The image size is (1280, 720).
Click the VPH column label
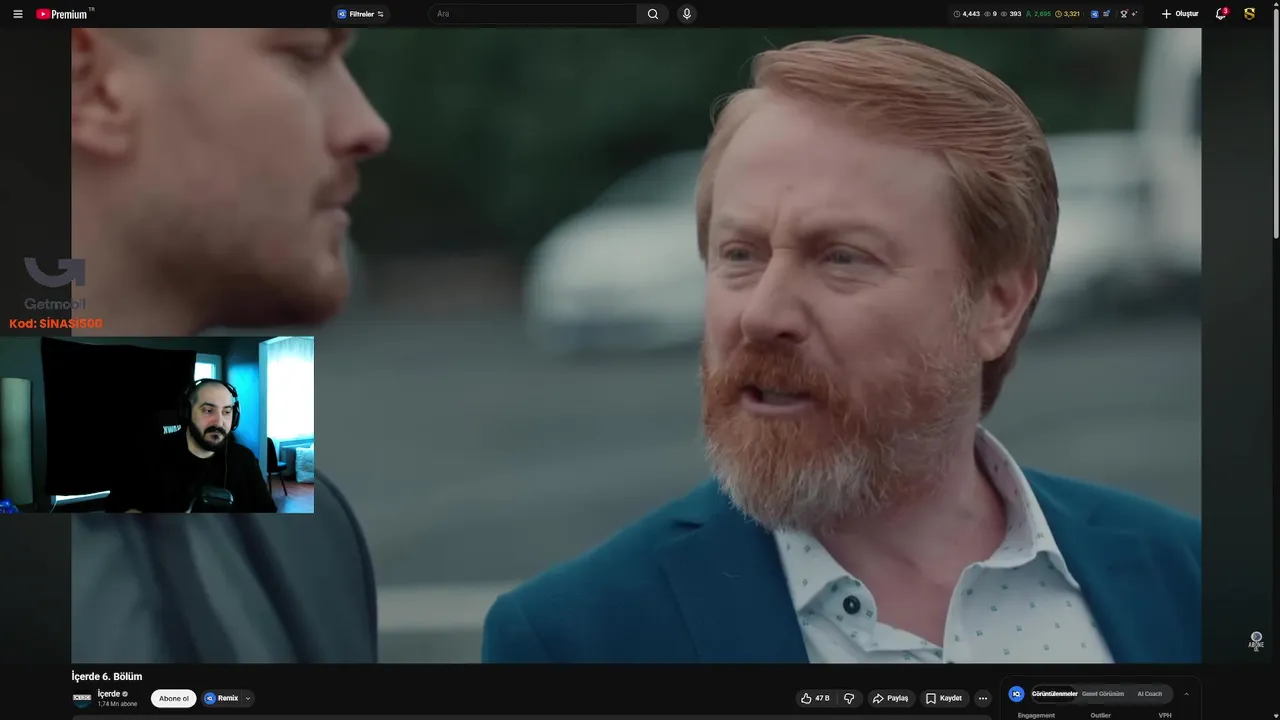(1165, 715)
